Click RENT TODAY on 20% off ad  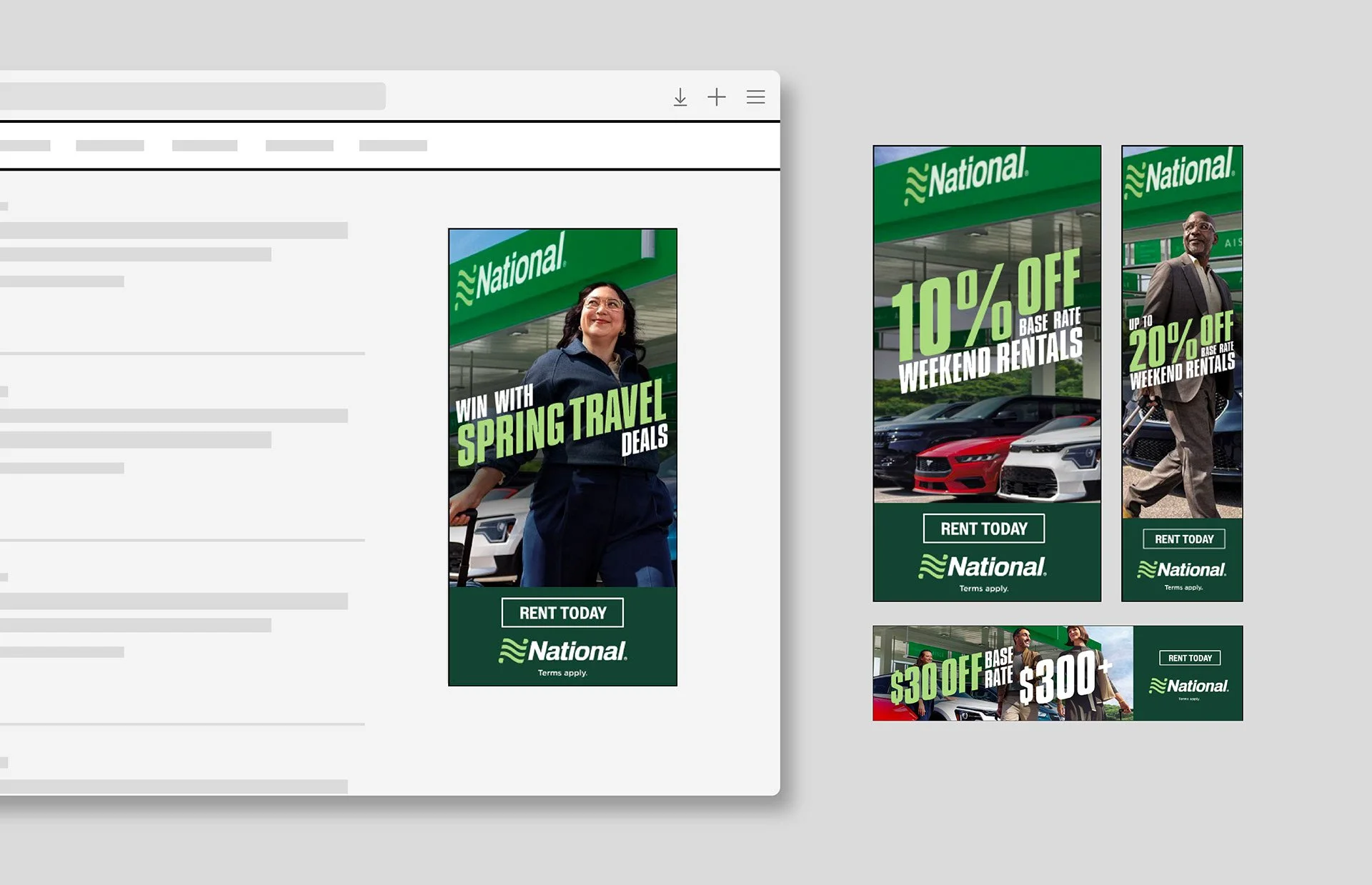[1183, 539]
